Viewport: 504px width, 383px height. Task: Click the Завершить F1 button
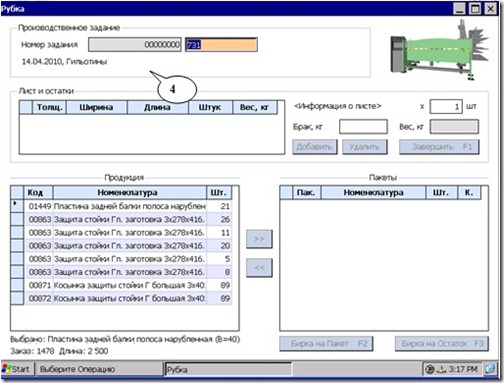[439, 147]
